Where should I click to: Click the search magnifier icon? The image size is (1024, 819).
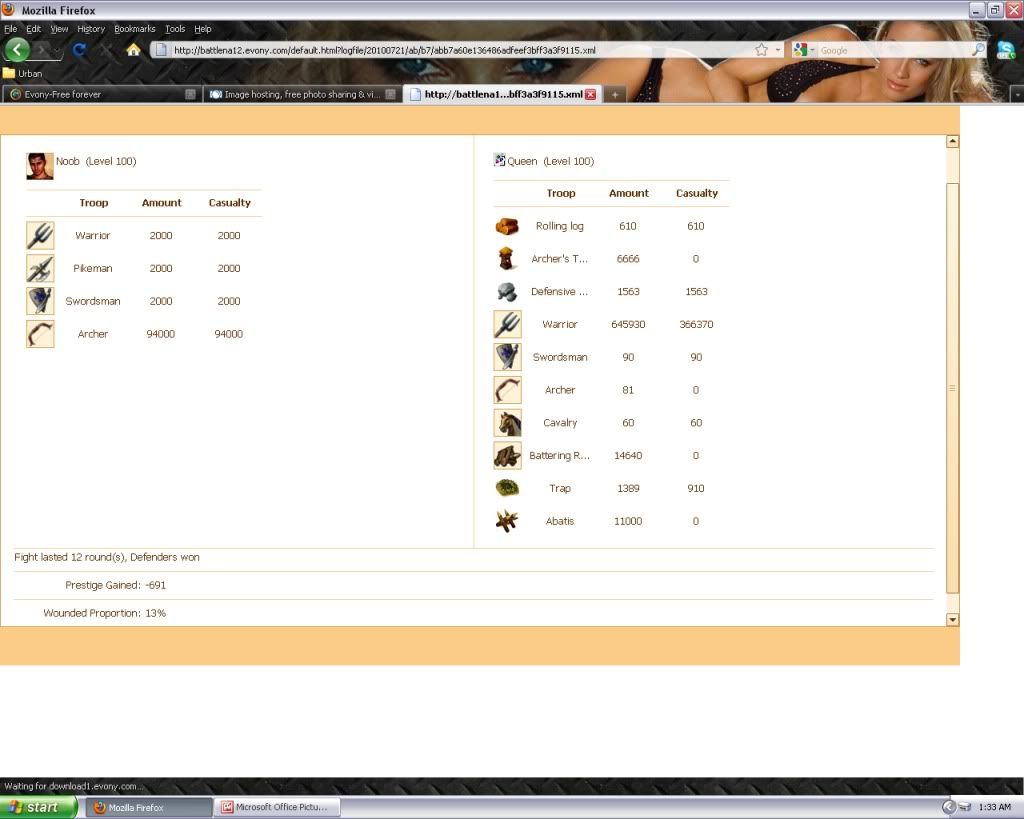[978, 50]
